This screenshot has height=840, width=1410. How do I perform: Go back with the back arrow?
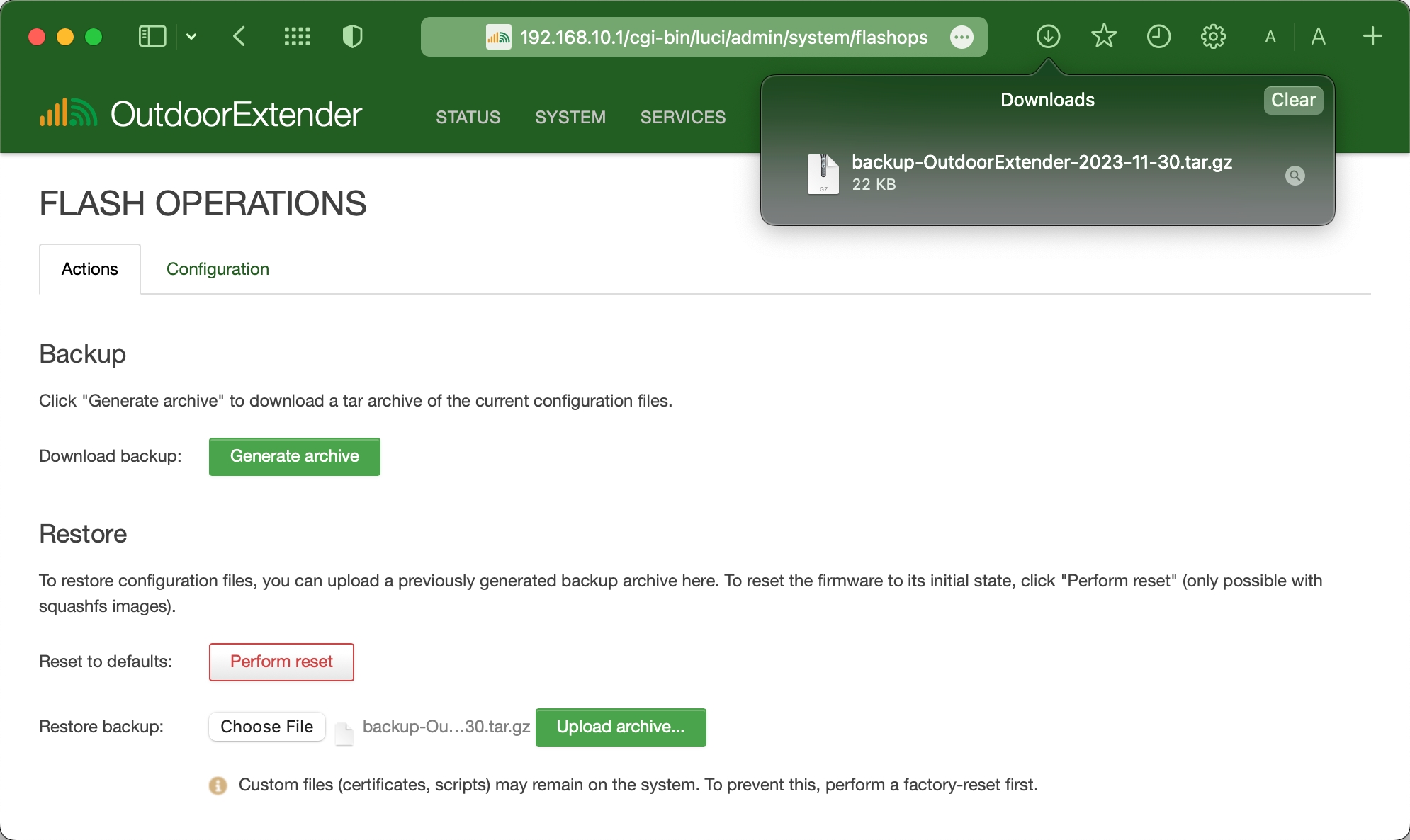point(239,36)
